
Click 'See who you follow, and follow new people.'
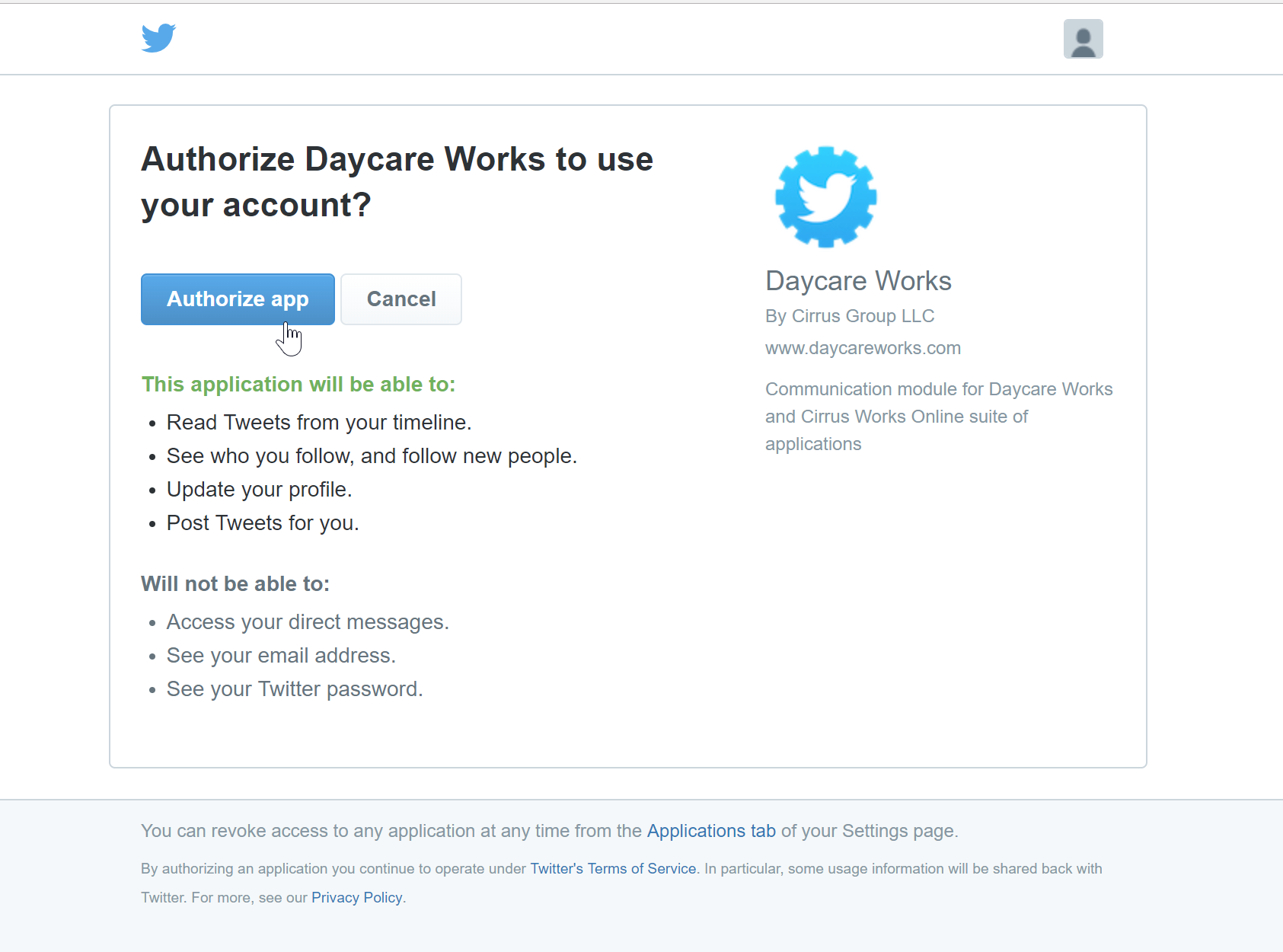tap(372, 456)
